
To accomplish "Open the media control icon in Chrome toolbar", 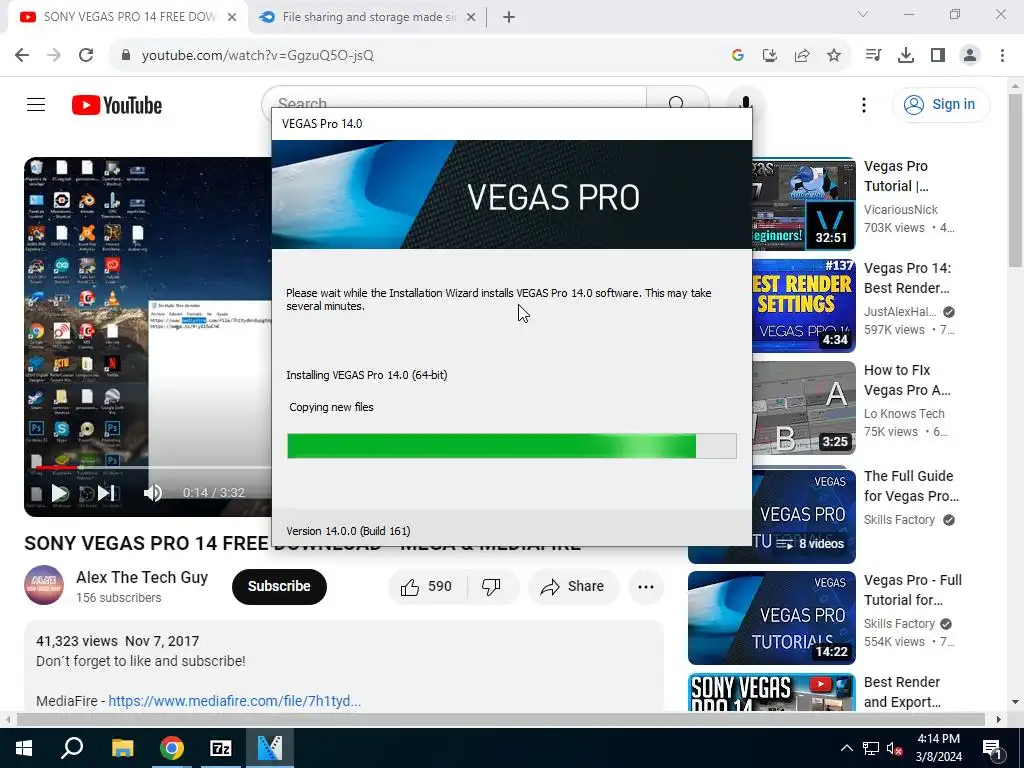I will (873, 56).
